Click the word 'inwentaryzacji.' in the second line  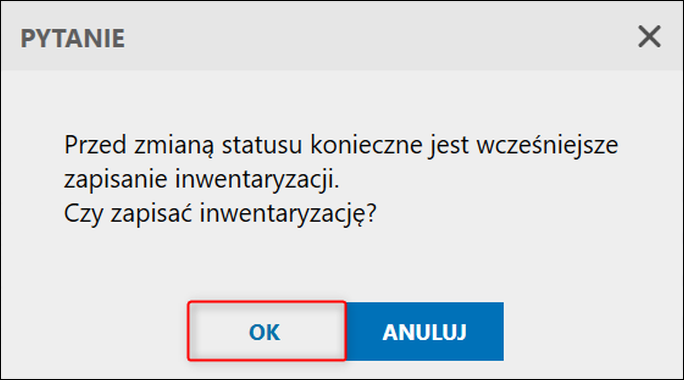point(257,180)
